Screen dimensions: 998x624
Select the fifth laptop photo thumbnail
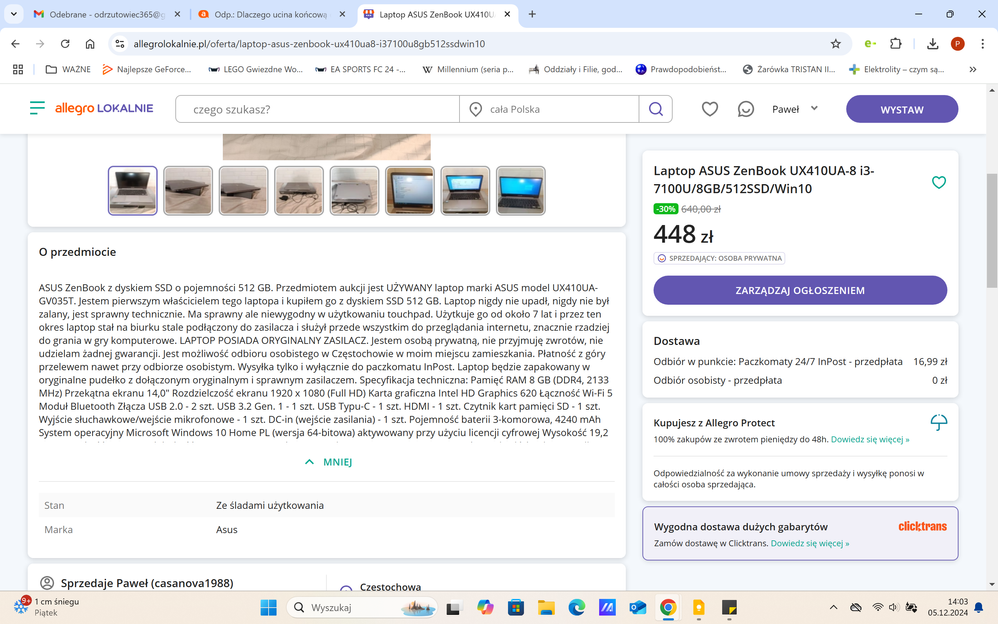[x=354, y=190]
